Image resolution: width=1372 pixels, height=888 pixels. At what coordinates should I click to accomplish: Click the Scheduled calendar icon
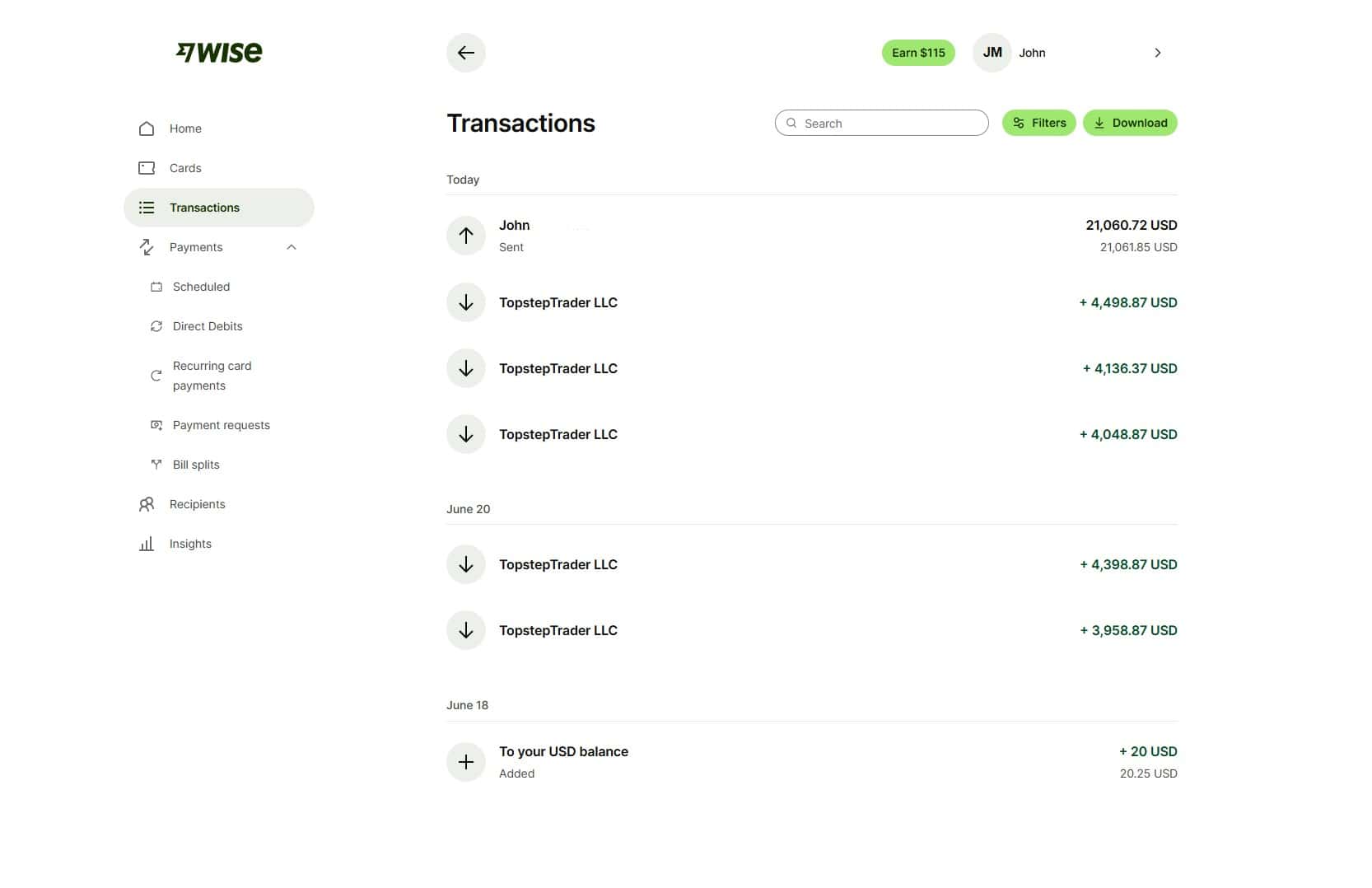[x=156, y=287]
